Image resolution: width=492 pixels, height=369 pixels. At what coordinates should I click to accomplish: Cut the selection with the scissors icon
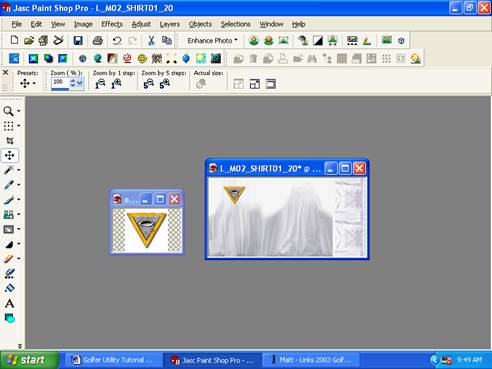(x=151, y=41)
